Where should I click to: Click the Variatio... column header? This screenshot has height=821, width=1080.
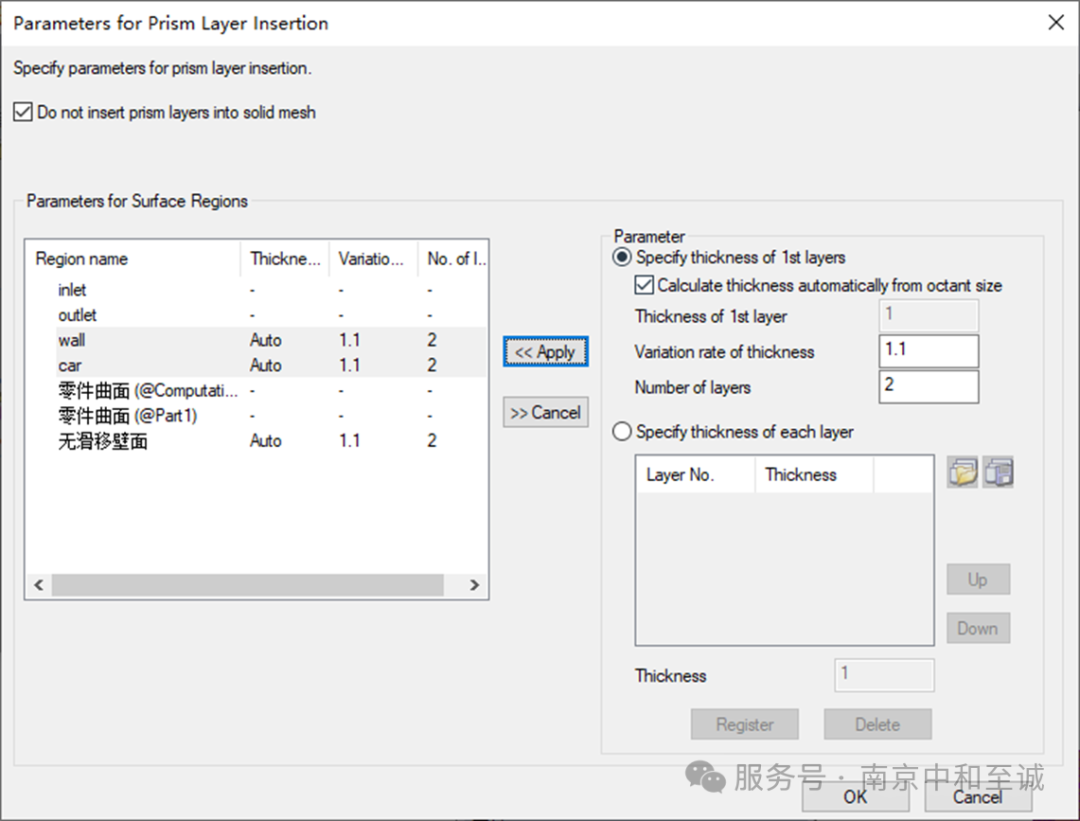point(373,259)
